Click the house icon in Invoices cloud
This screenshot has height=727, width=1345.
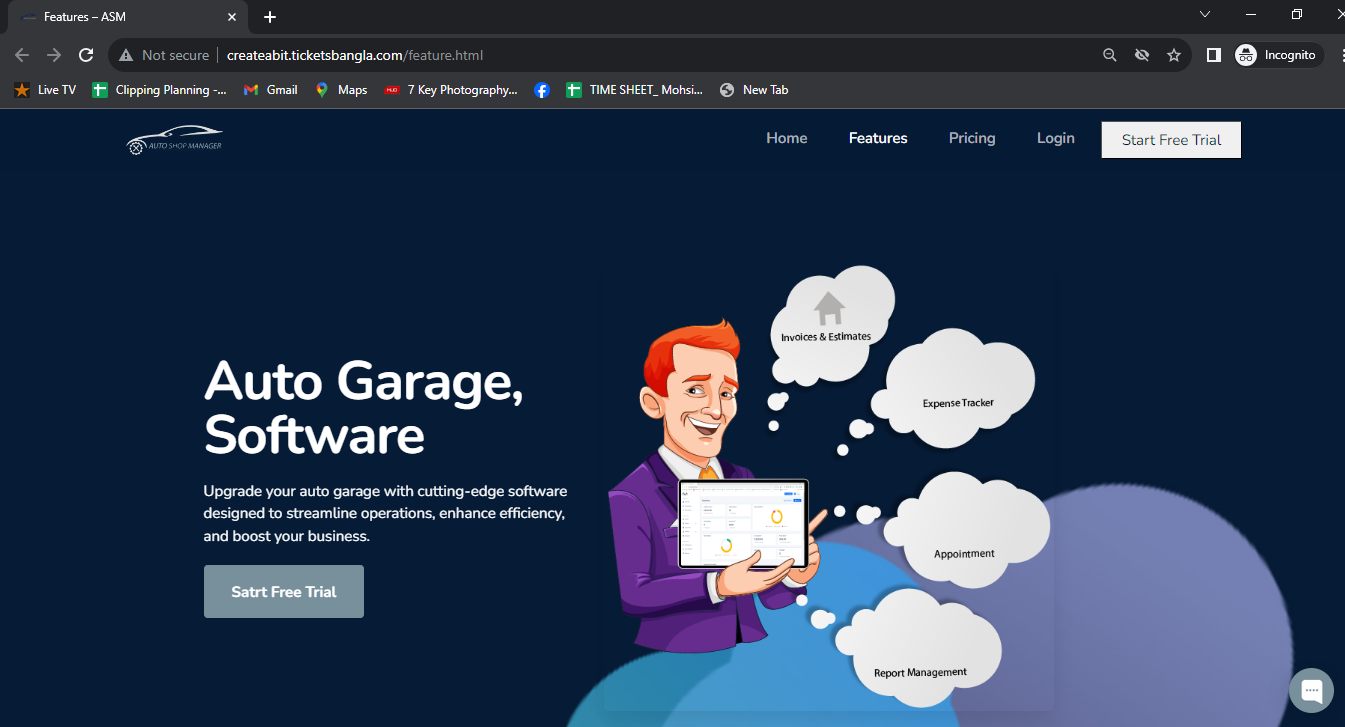coord(829,308)
